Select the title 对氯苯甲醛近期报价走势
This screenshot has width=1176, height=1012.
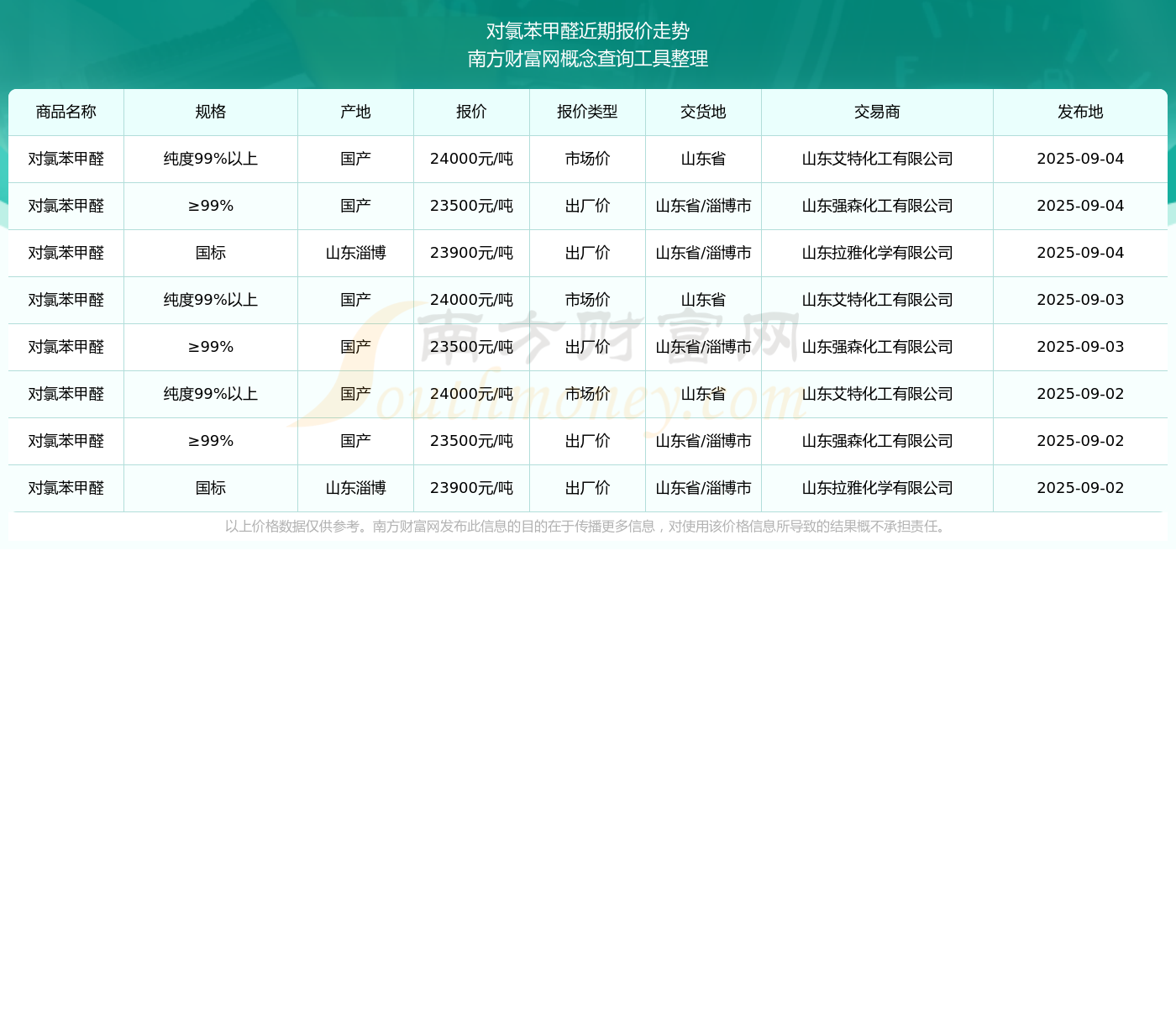[x=588, y=31]
